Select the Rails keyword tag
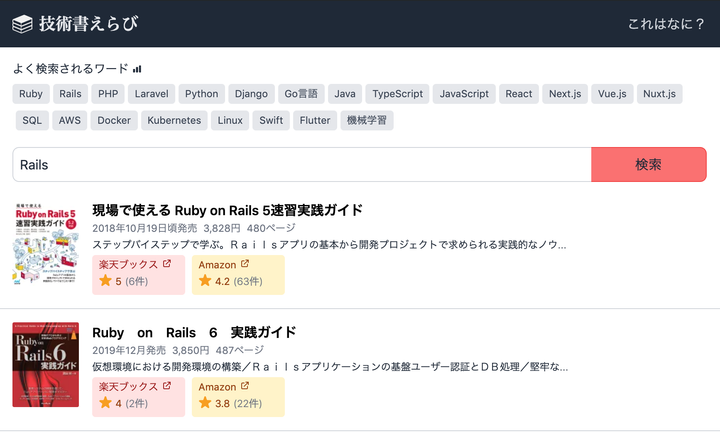 click(70, 94)
